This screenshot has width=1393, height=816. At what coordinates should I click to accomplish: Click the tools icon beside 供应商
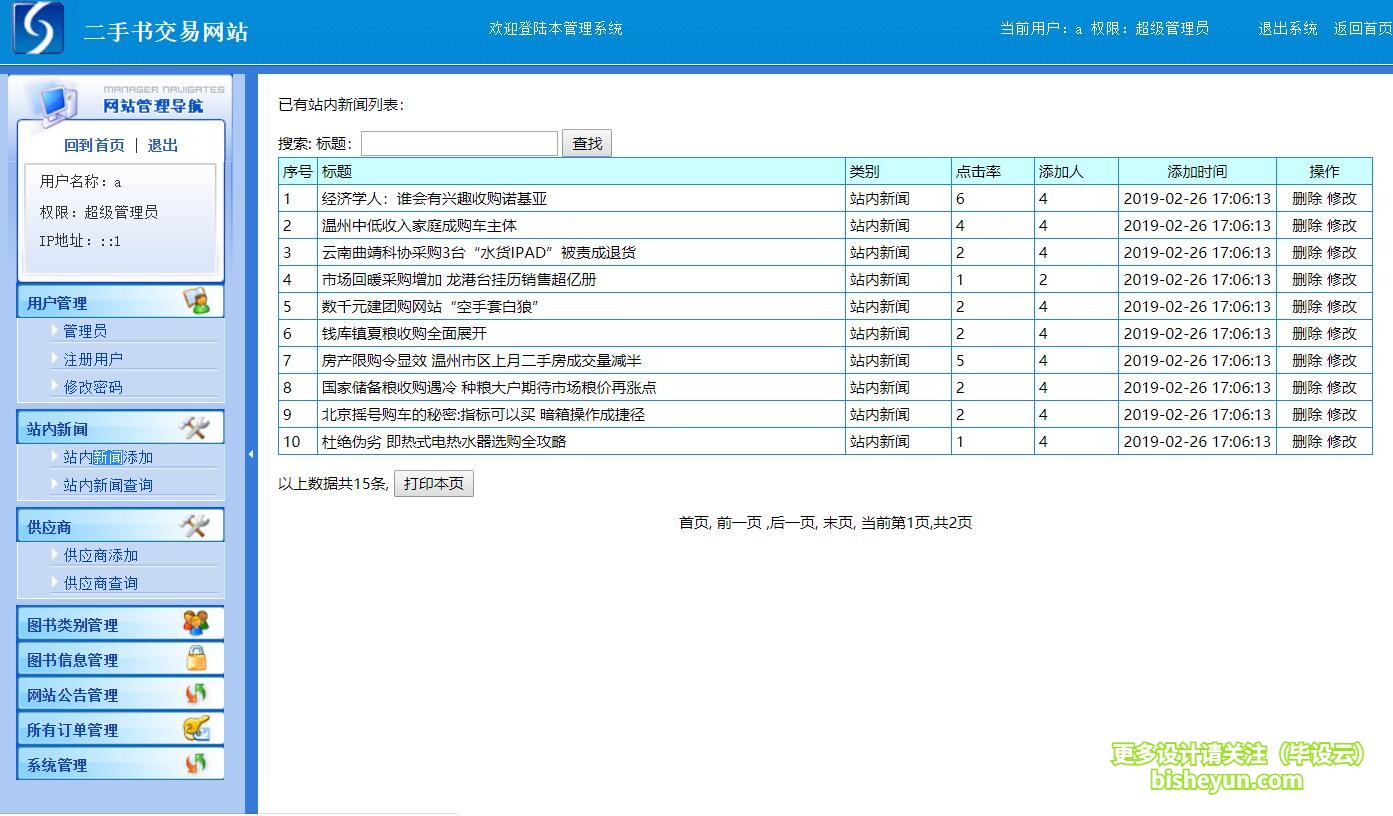coord(194,526)
